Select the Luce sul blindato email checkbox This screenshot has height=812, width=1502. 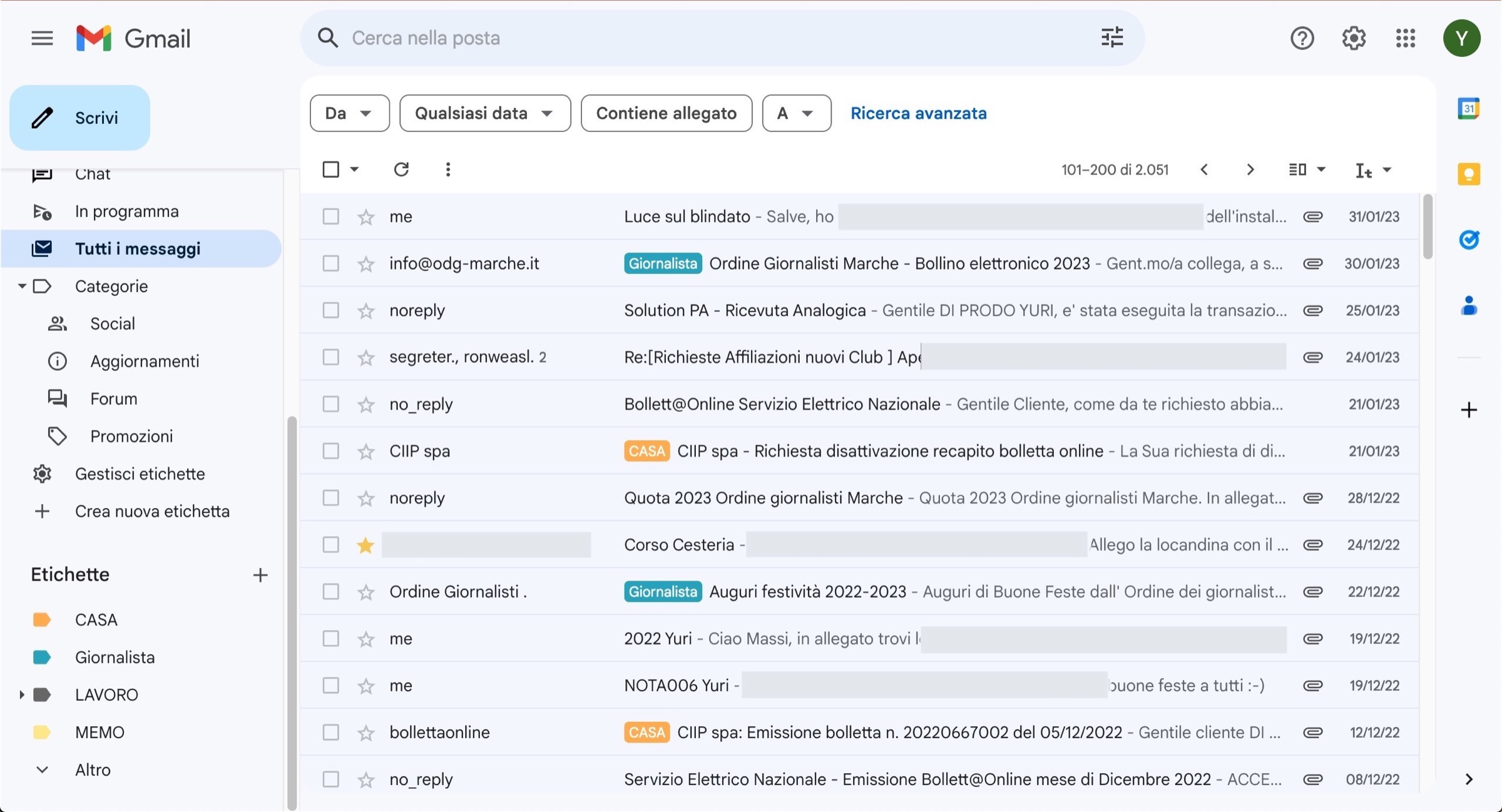pyautogui.click(x=330, y=216)
